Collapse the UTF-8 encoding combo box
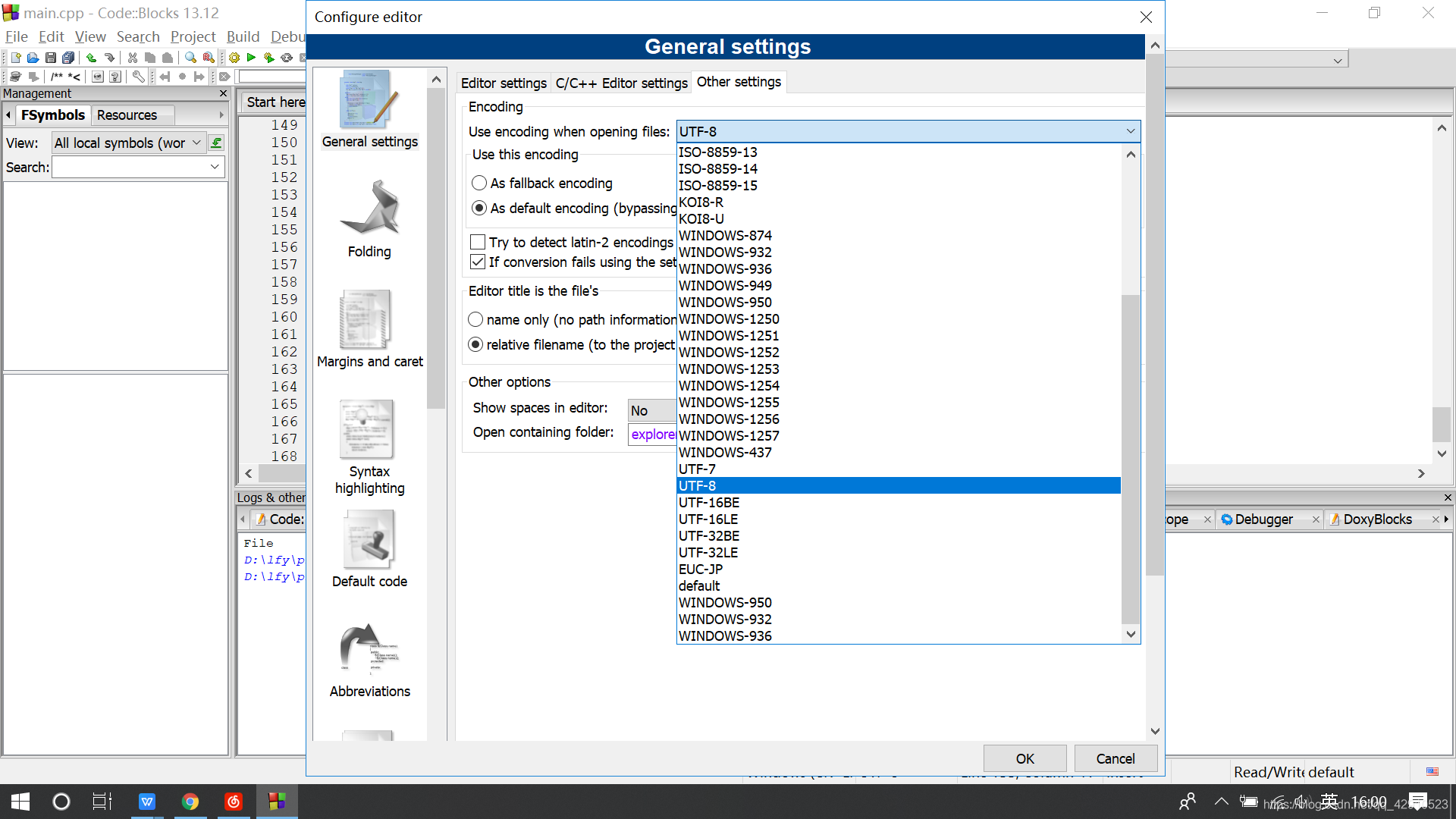 (x=1130, y=131)
